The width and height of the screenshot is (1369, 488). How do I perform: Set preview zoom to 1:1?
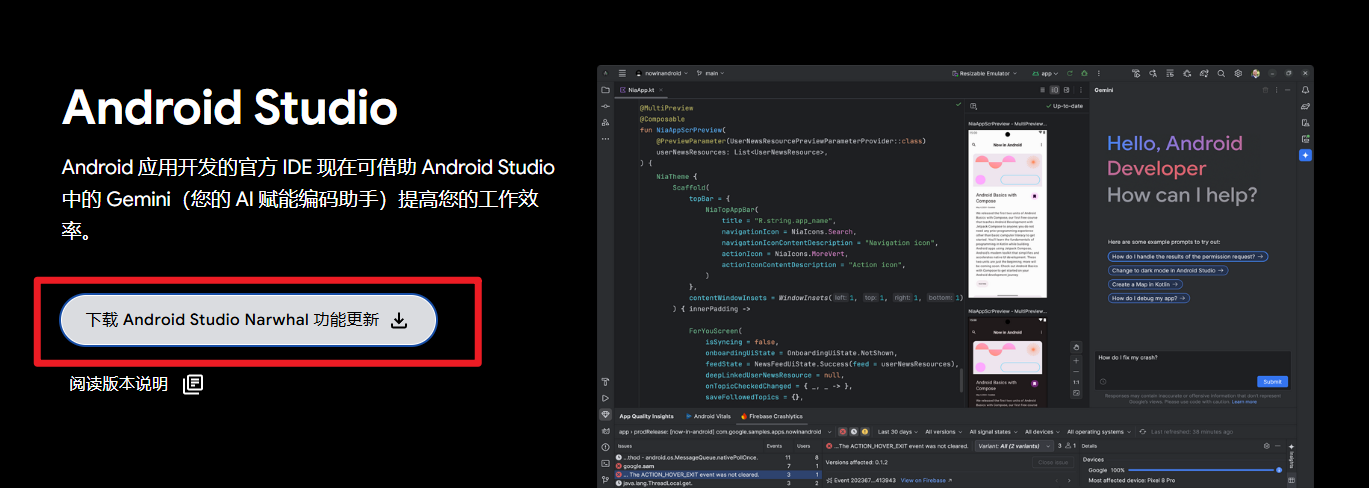click(1076, 382)
